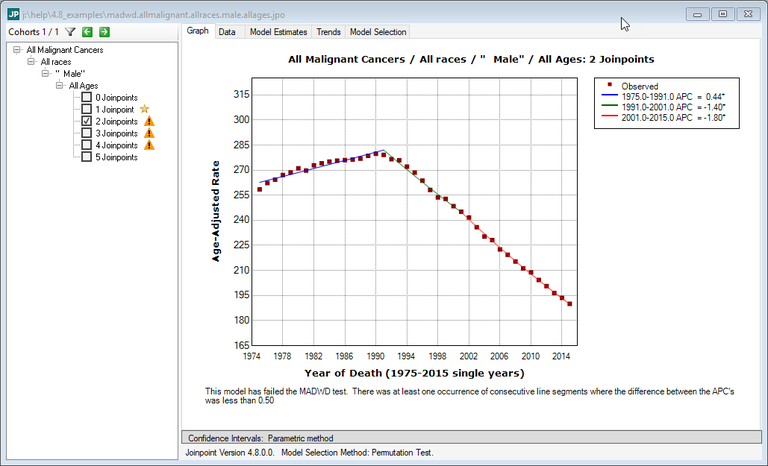The image size is (768, 466).
Task: Check the 5 Joinpoints checkbox
Action: click(x=87, y=157)
